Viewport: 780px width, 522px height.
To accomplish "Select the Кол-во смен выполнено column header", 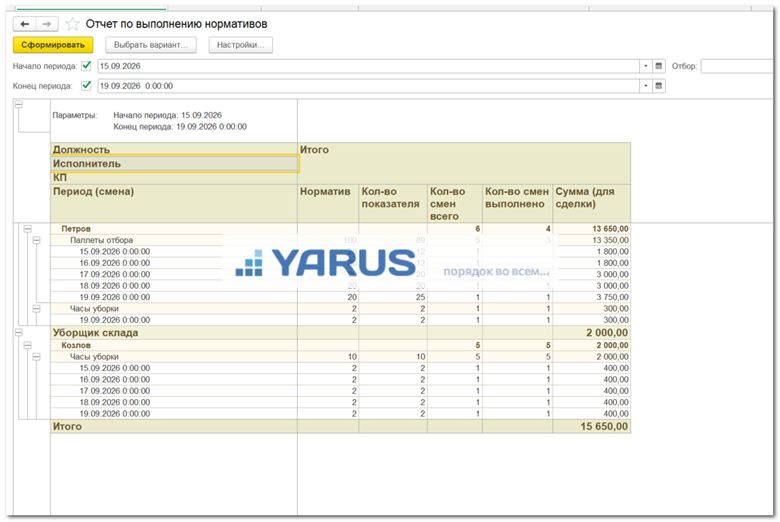I will (x=517, y=204).
